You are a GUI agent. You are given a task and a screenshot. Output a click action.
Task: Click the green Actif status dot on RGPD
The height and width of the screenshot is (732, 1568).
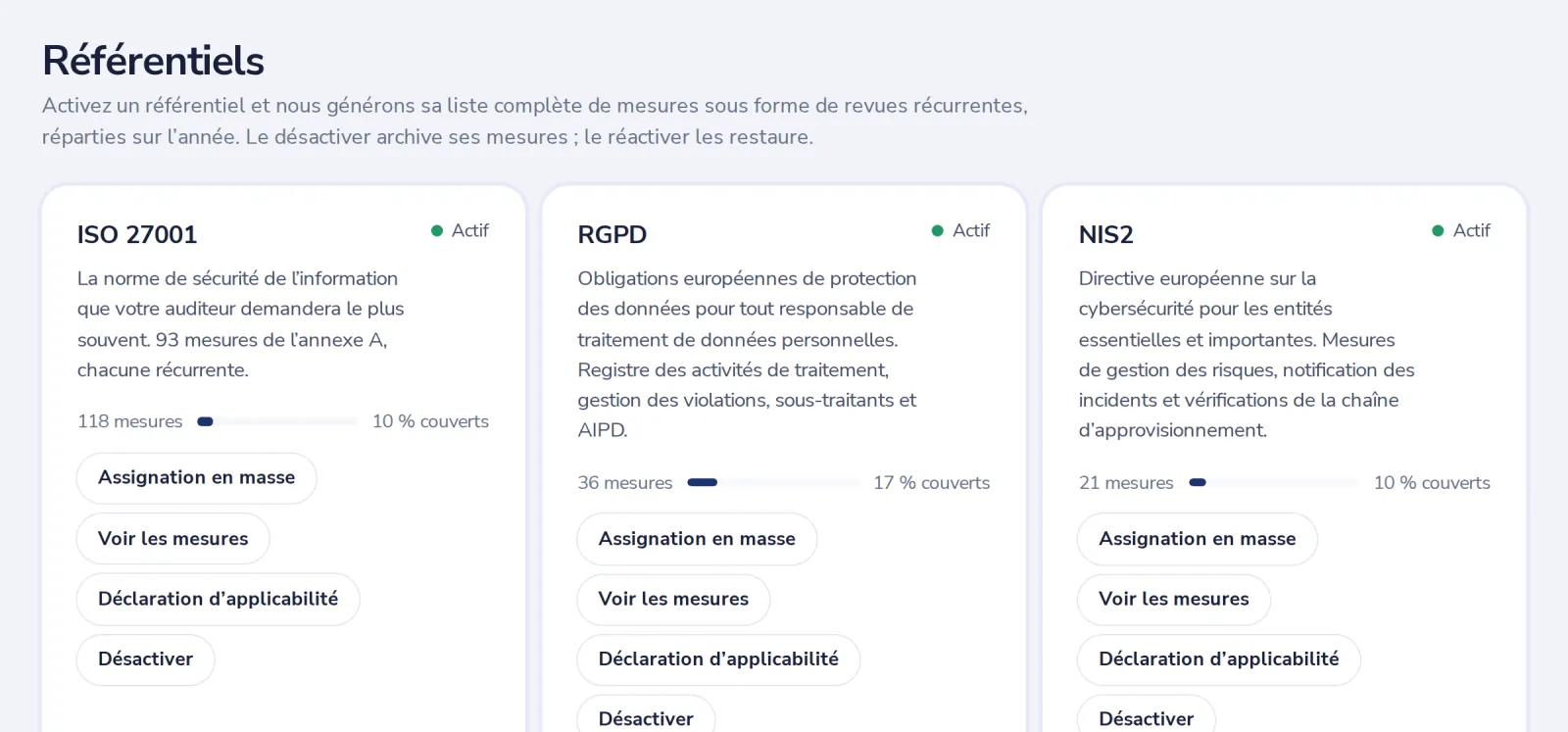[x=938, y=231]
